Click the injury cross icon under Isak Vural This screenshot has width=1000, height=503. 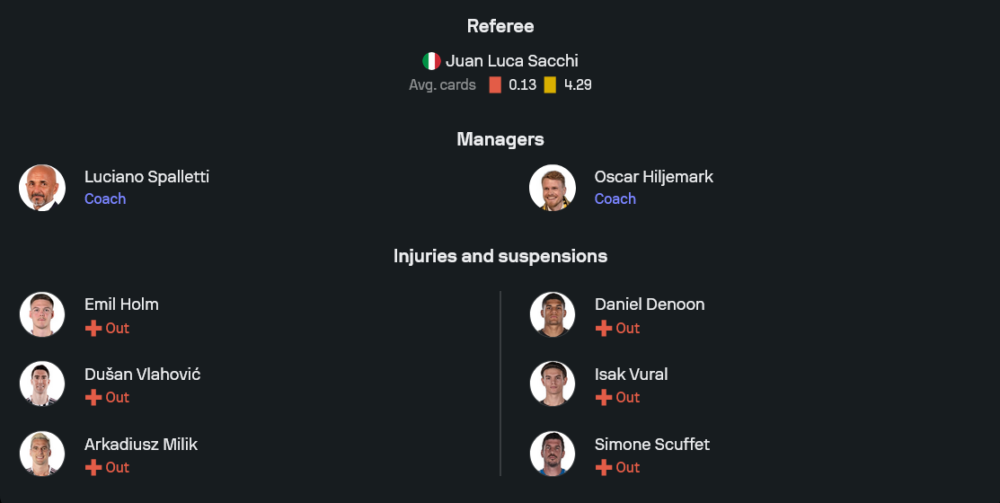click(x=603, y=397)
